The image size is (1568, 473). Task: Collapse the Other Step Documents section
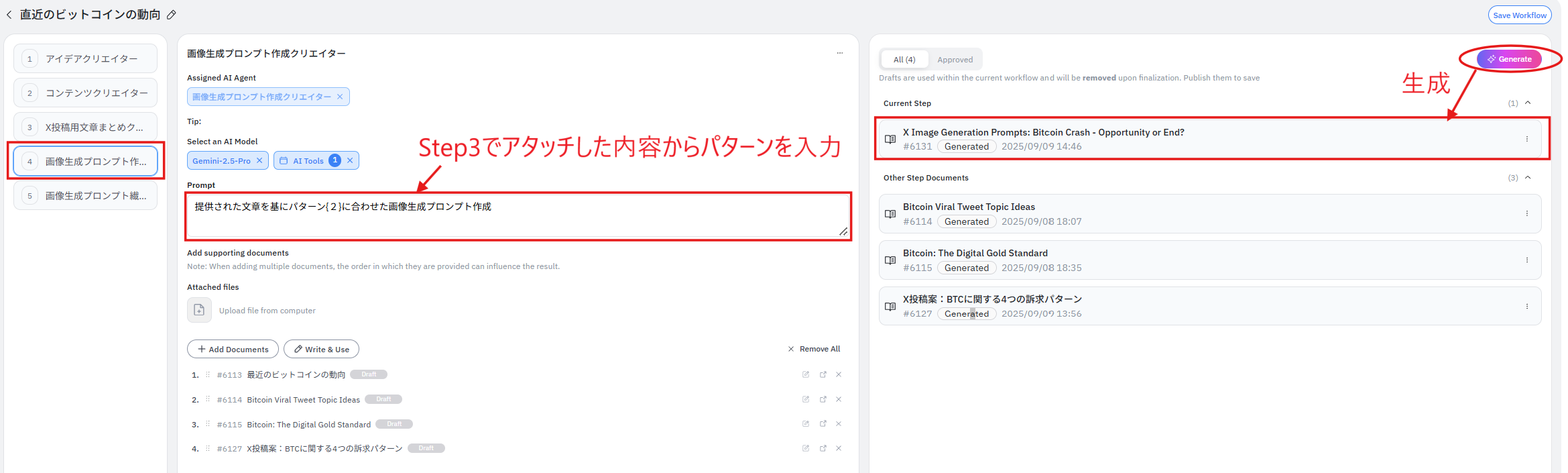click(1528, 178)
